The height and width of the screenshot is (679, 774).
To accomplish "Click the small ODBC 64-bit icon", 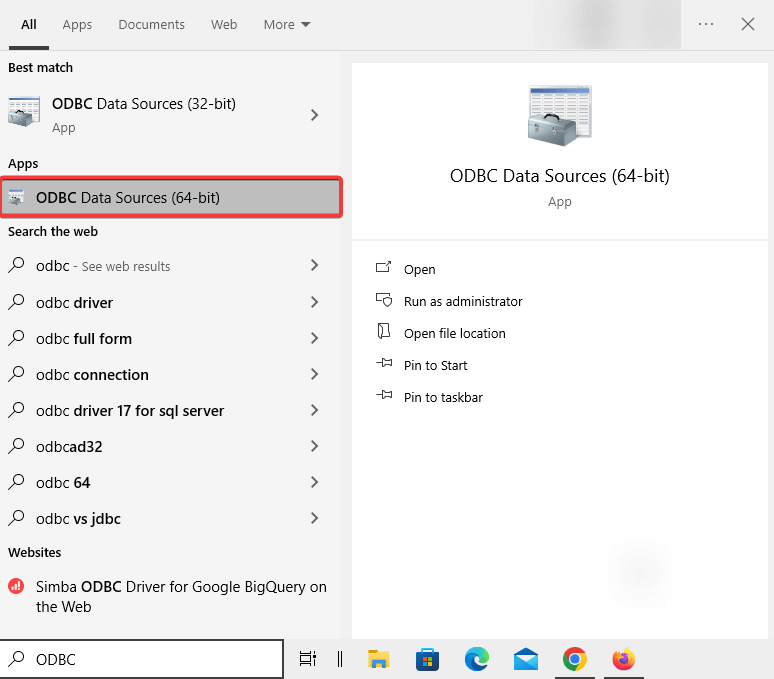I will tap(16, 197).
